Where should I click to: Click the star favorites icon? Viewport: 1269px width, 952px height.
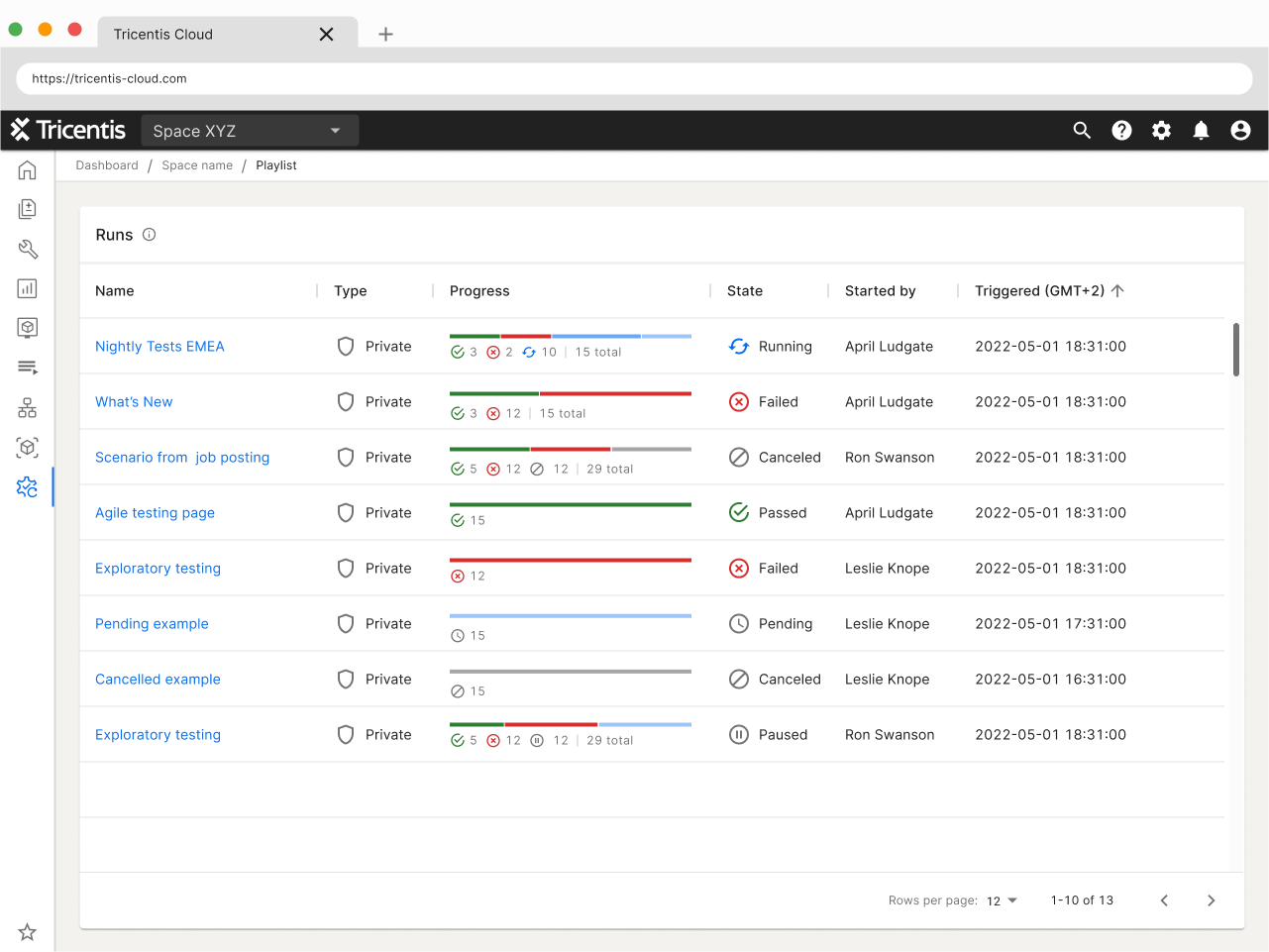(28, 931)
